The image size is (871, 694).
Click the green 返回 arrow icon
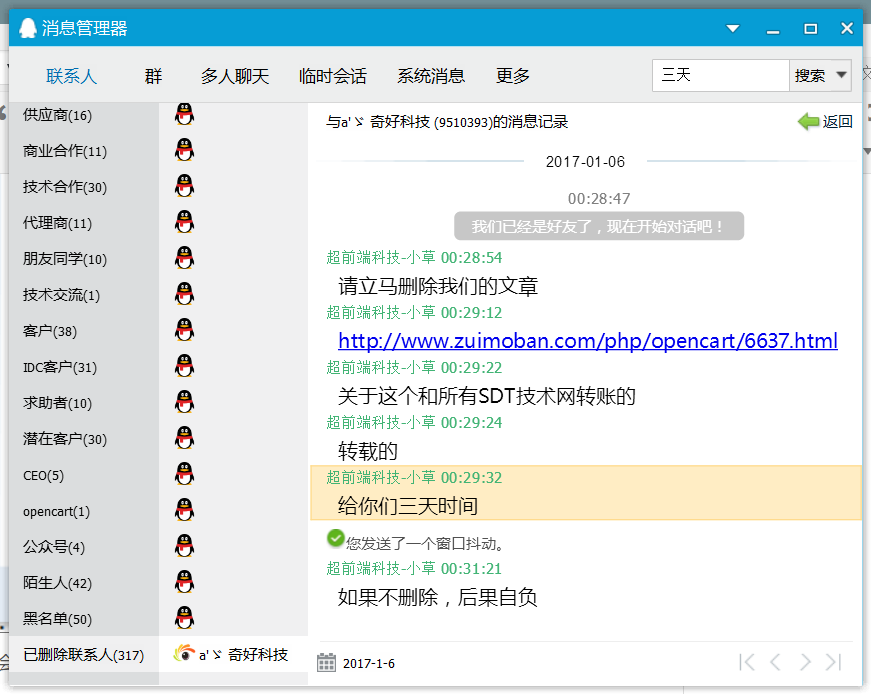(x=808, y=121)
